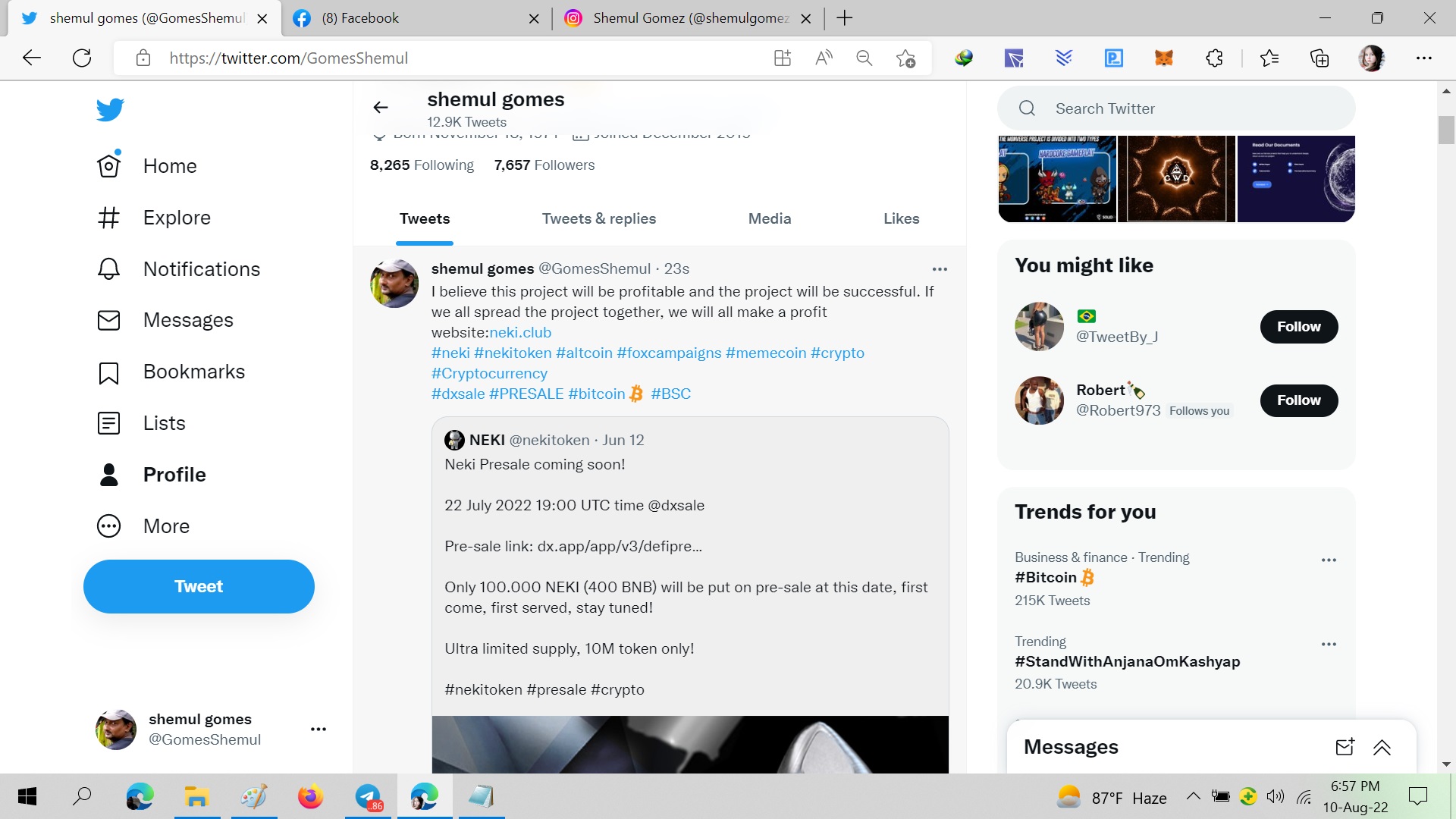Click the Twitter bird logo
Image resolution: width=1456 pixels, height=819 pixels.
tap(110, 109)
